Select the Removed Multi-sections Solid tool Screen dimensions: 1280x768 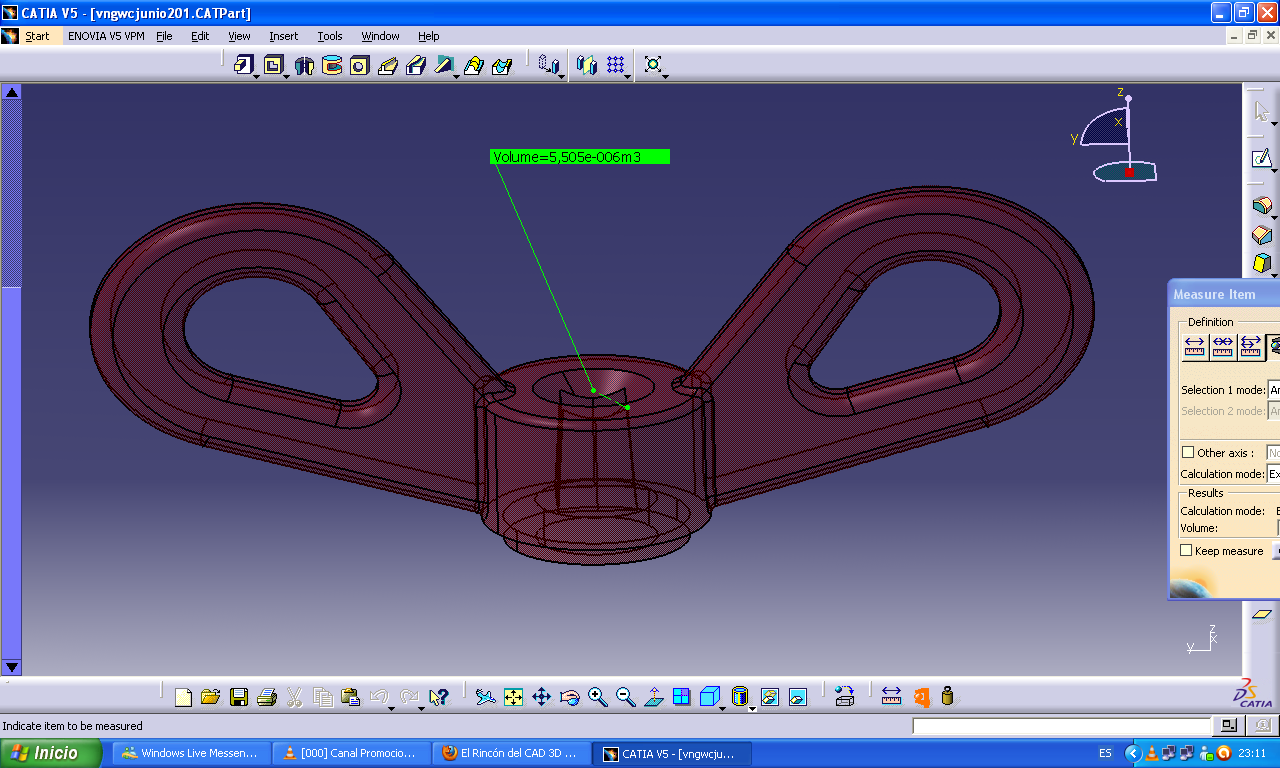click(x=502, y=65)
